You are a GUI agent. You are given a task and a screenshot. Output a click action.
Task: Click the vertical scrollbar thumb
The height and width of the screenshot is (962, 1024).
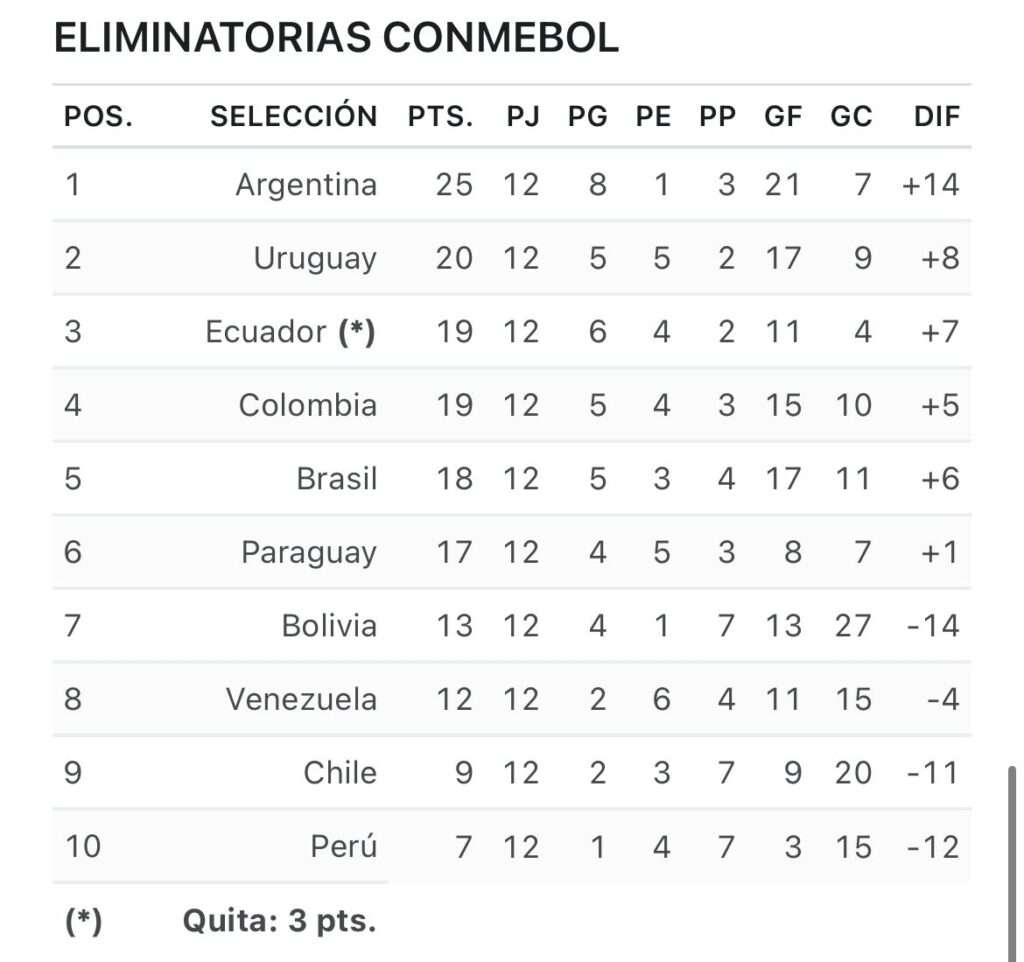1011,860
